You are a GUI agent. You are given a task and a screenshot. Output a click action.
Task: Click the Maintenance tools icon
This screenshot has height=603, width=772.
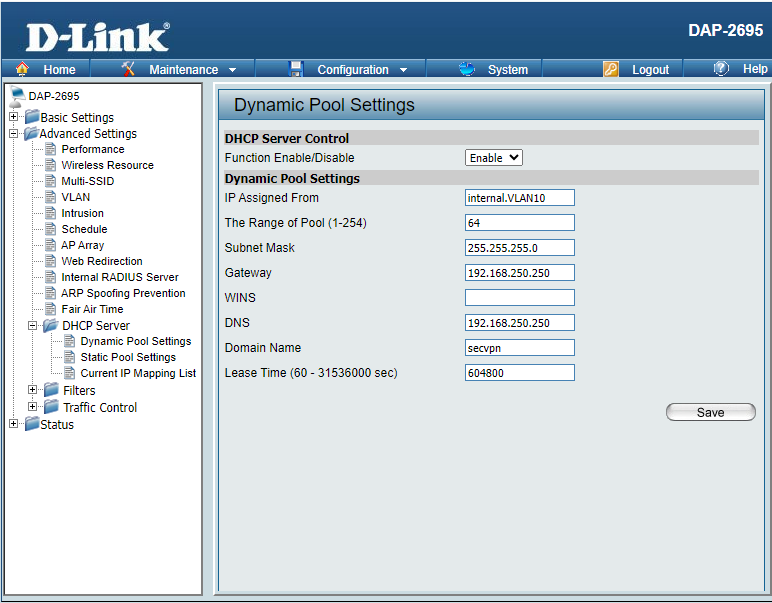pyautogui.click(x=128, y=69)
